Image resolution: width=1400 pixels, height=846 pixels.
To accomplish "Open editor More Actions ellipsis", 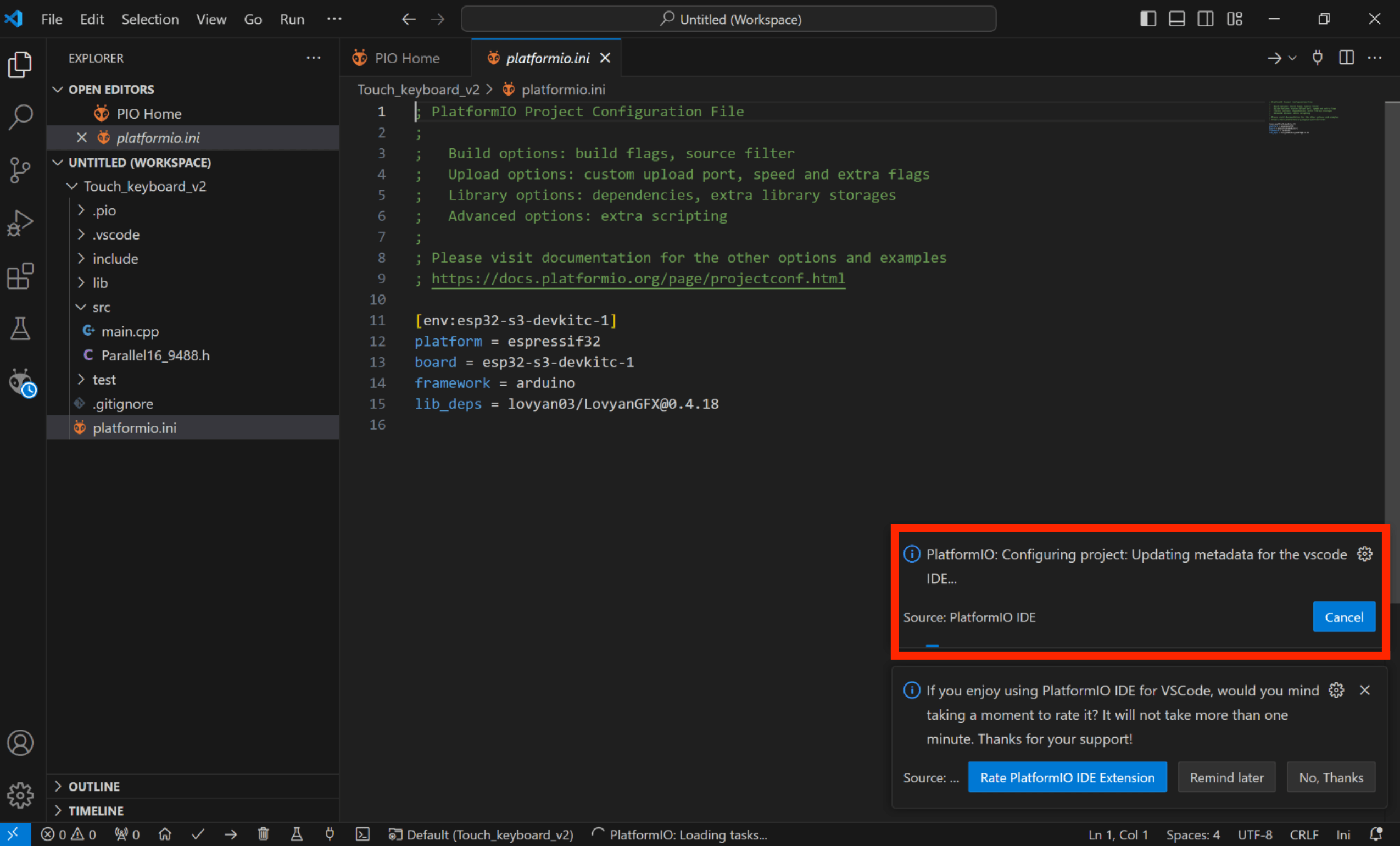I will (x=1374, y=57).
